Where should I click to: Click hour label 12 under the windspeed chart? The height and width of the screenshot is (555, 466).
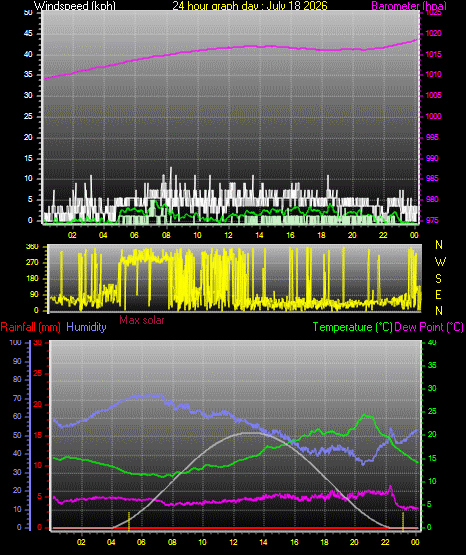pyautogui.click(x=228, y=235)
